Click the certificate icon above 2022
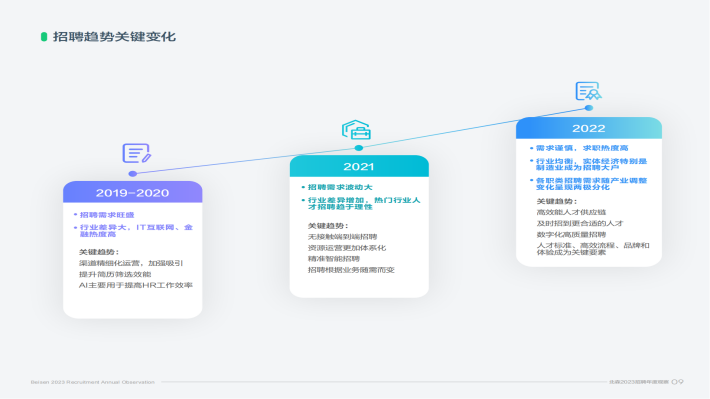710x399 pixels. (588, 91)
